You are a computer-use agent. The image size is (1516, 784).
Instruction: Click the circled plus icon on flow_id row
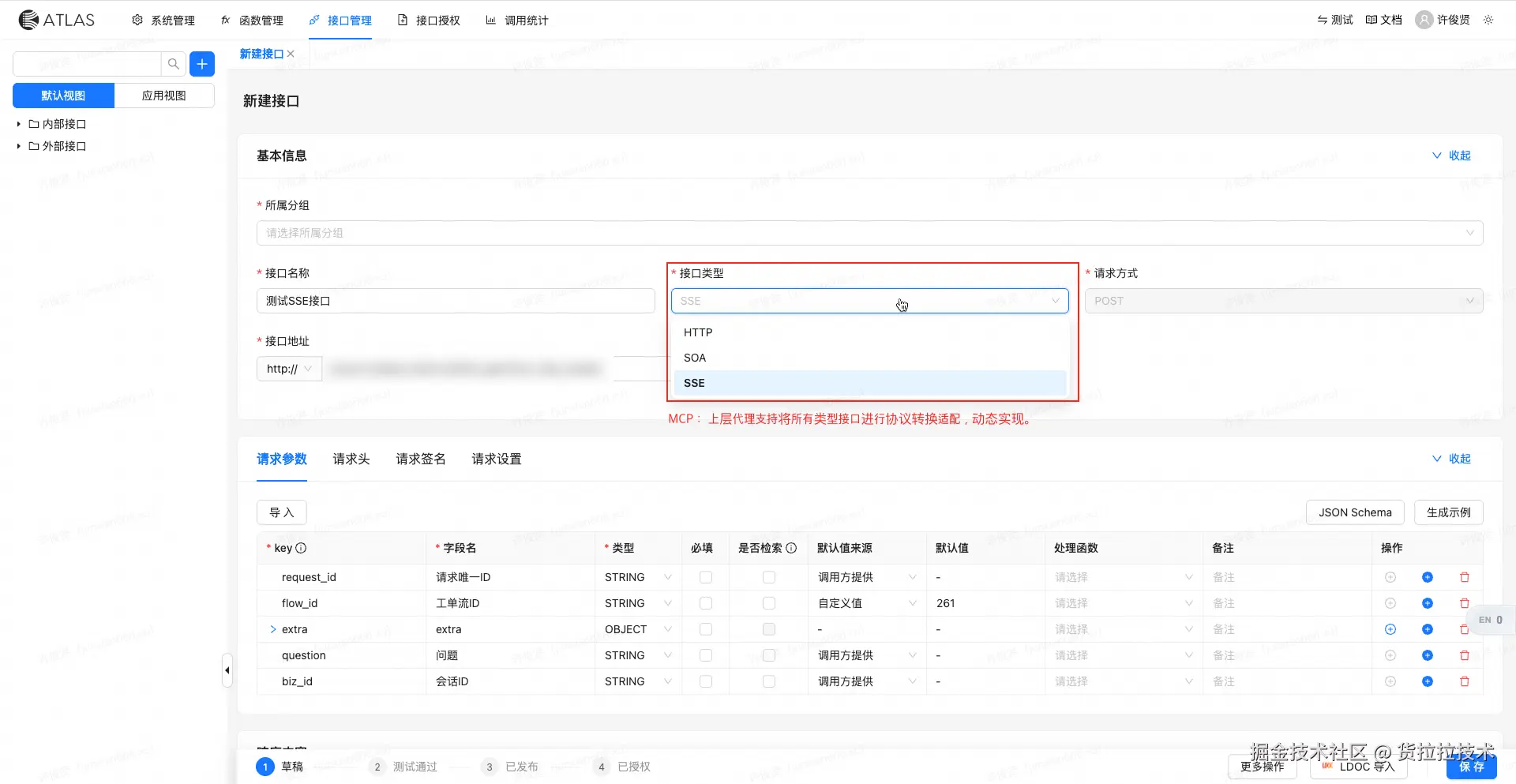(x=1390, y=603)
